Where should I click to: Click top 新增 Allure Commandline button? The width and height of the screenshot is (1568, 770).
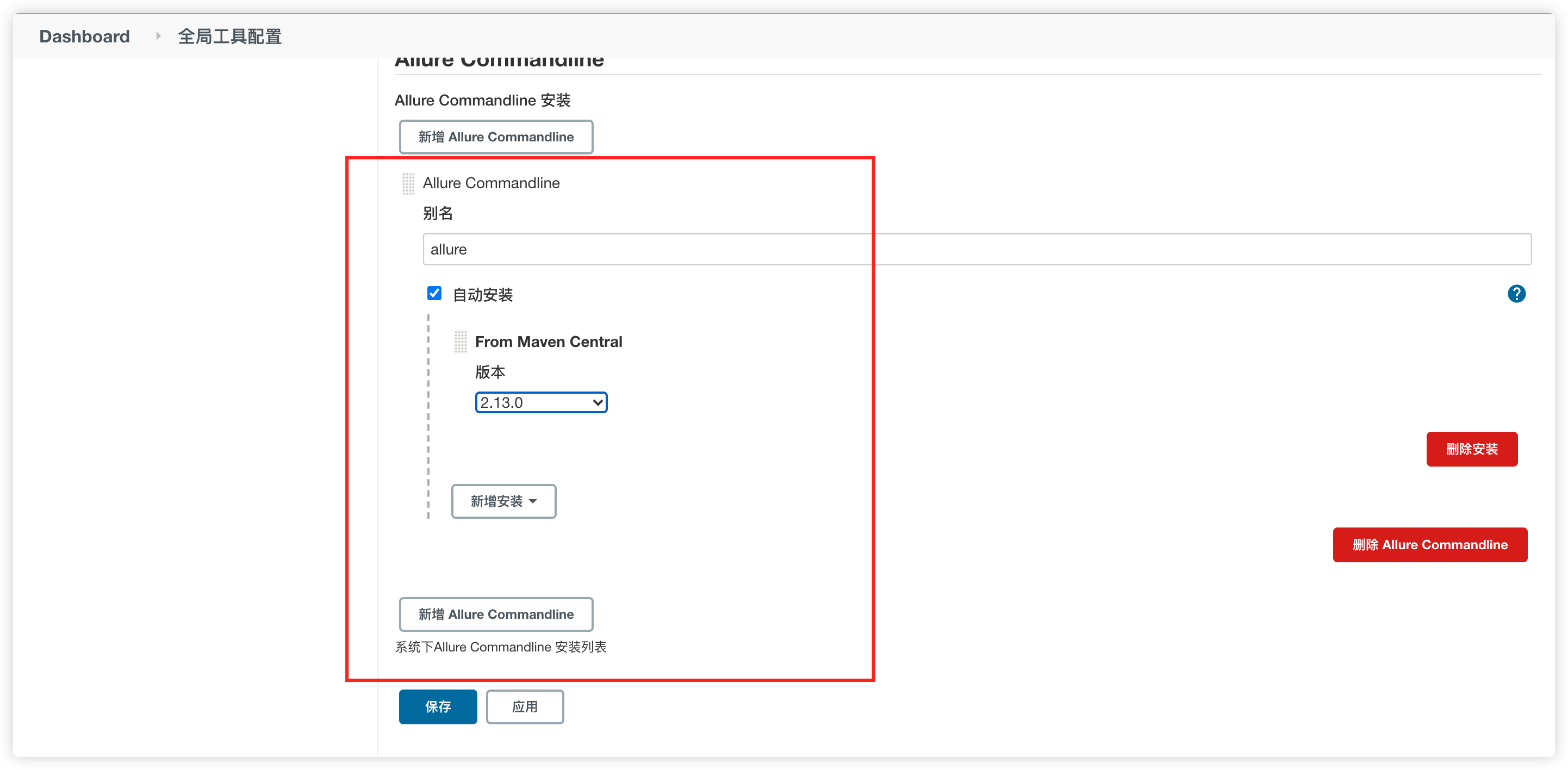pyautogui.click(x=495, y=137)
